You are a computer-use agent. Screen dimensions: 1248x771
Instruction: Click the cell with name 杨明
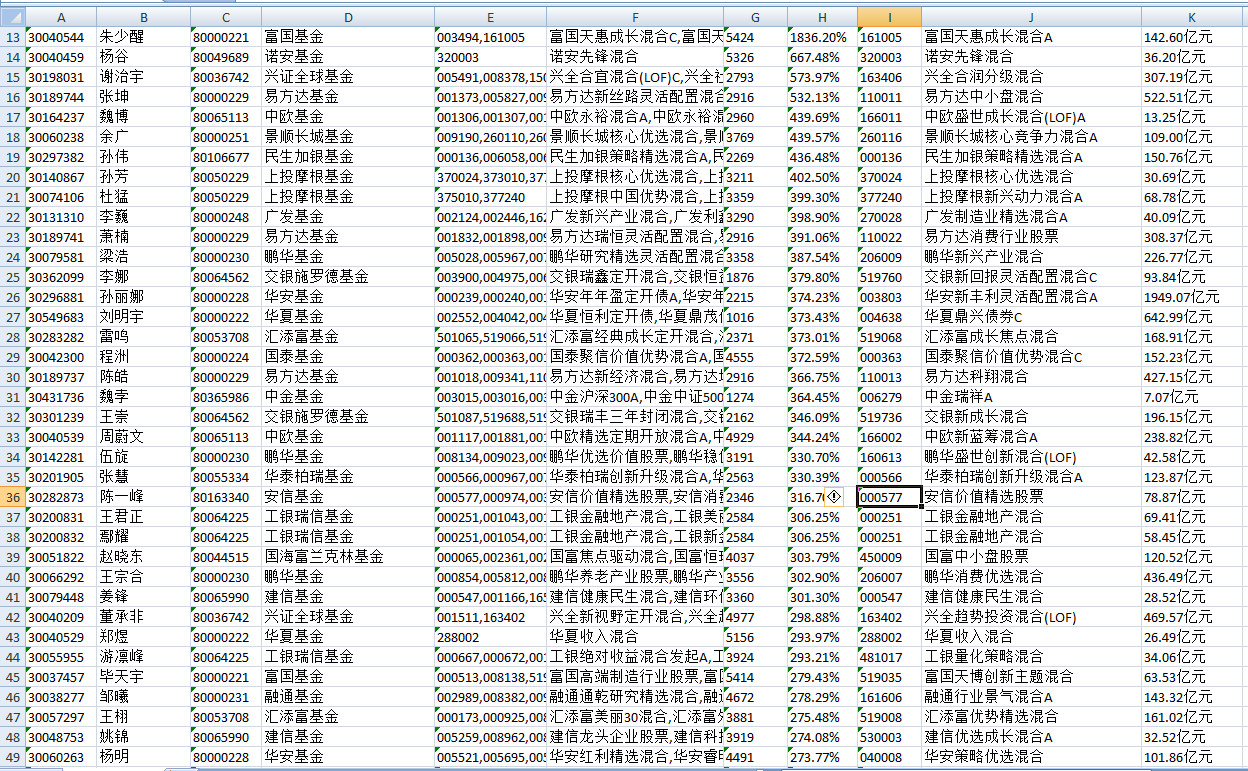[x=144, y=757]
